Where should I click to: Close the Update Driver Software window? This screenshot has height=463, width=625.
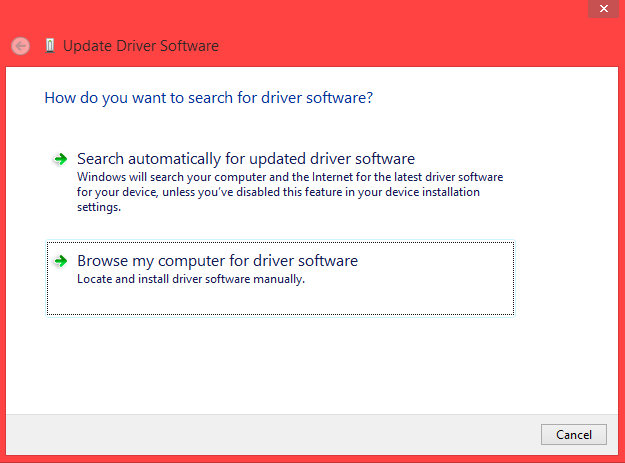click(603, 8)
